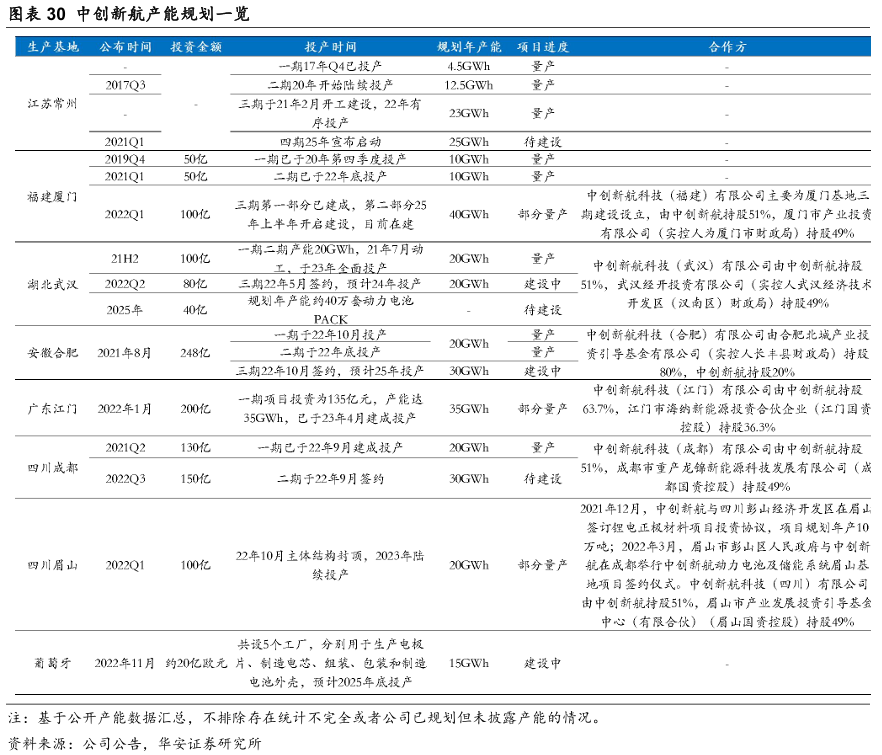Click the '40GWh' capacity cell
Image resolution: width=882 pixels, height=755 pixels.
(469, 215)
